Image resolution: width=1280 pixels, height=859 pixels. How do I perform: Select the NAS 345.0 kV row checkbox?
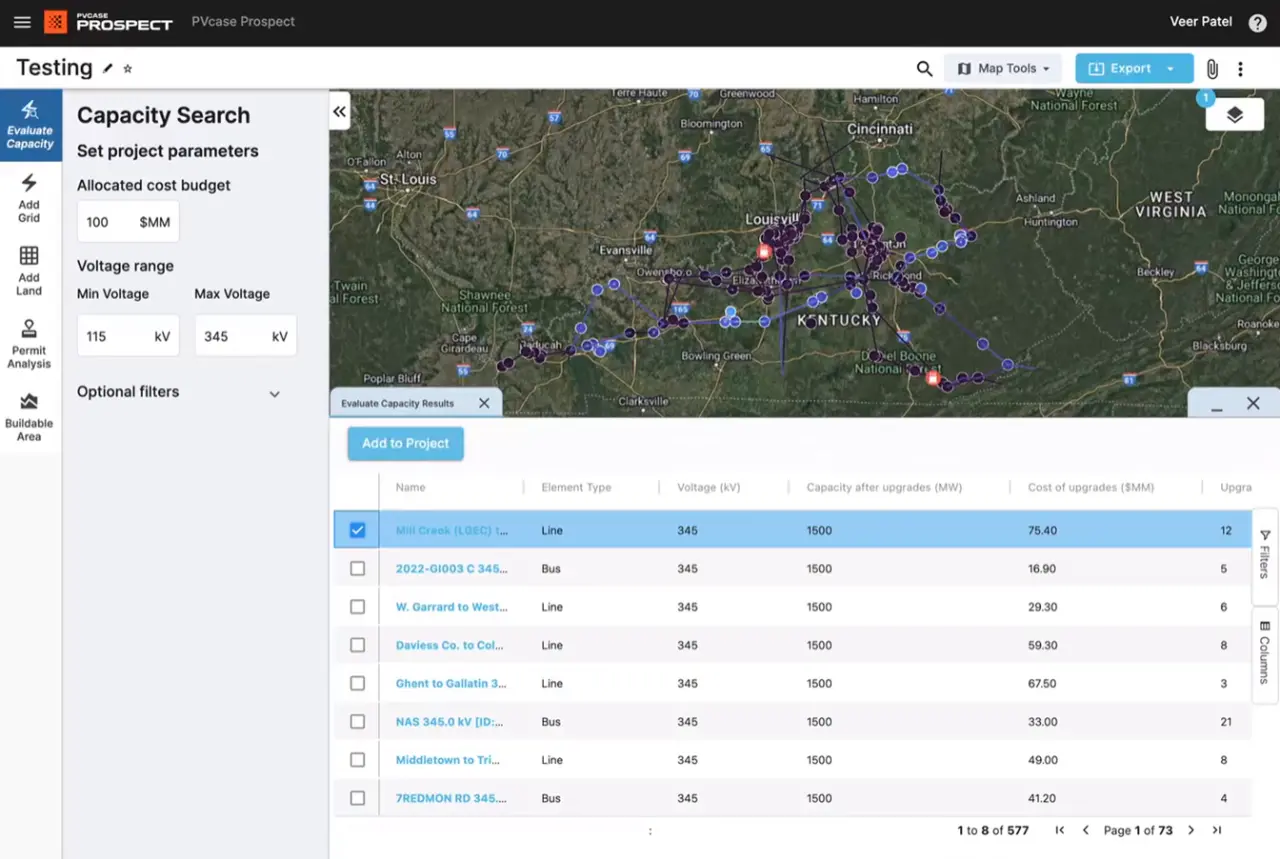(x=357, y=721)
